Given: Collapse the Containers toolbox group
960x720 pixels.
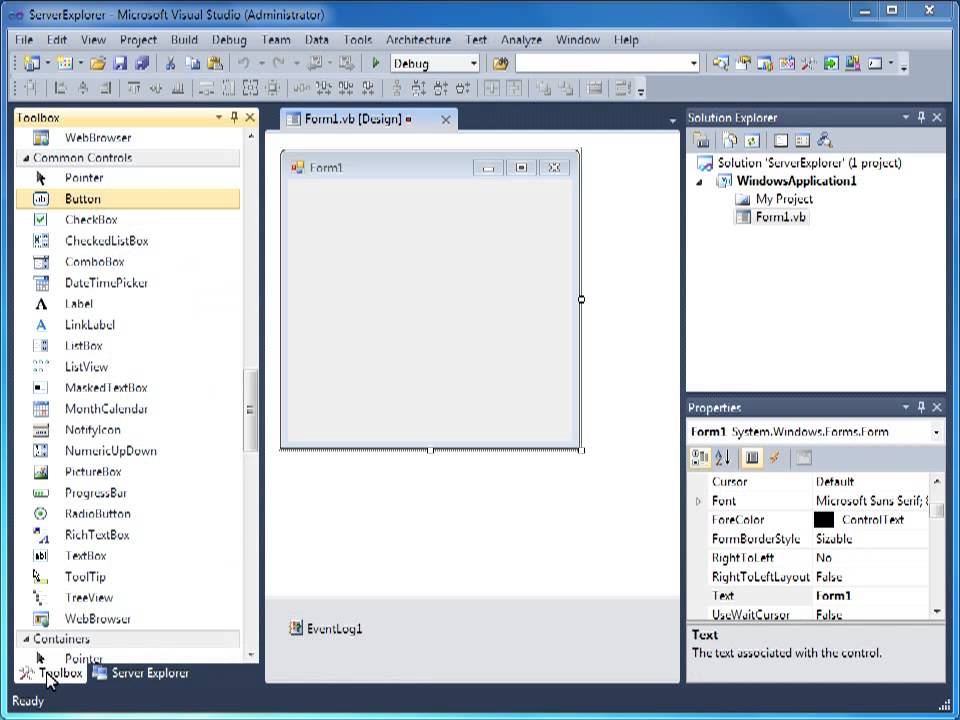Looking at the screenshot, I should pyautogui.click(x=26, y=639).
